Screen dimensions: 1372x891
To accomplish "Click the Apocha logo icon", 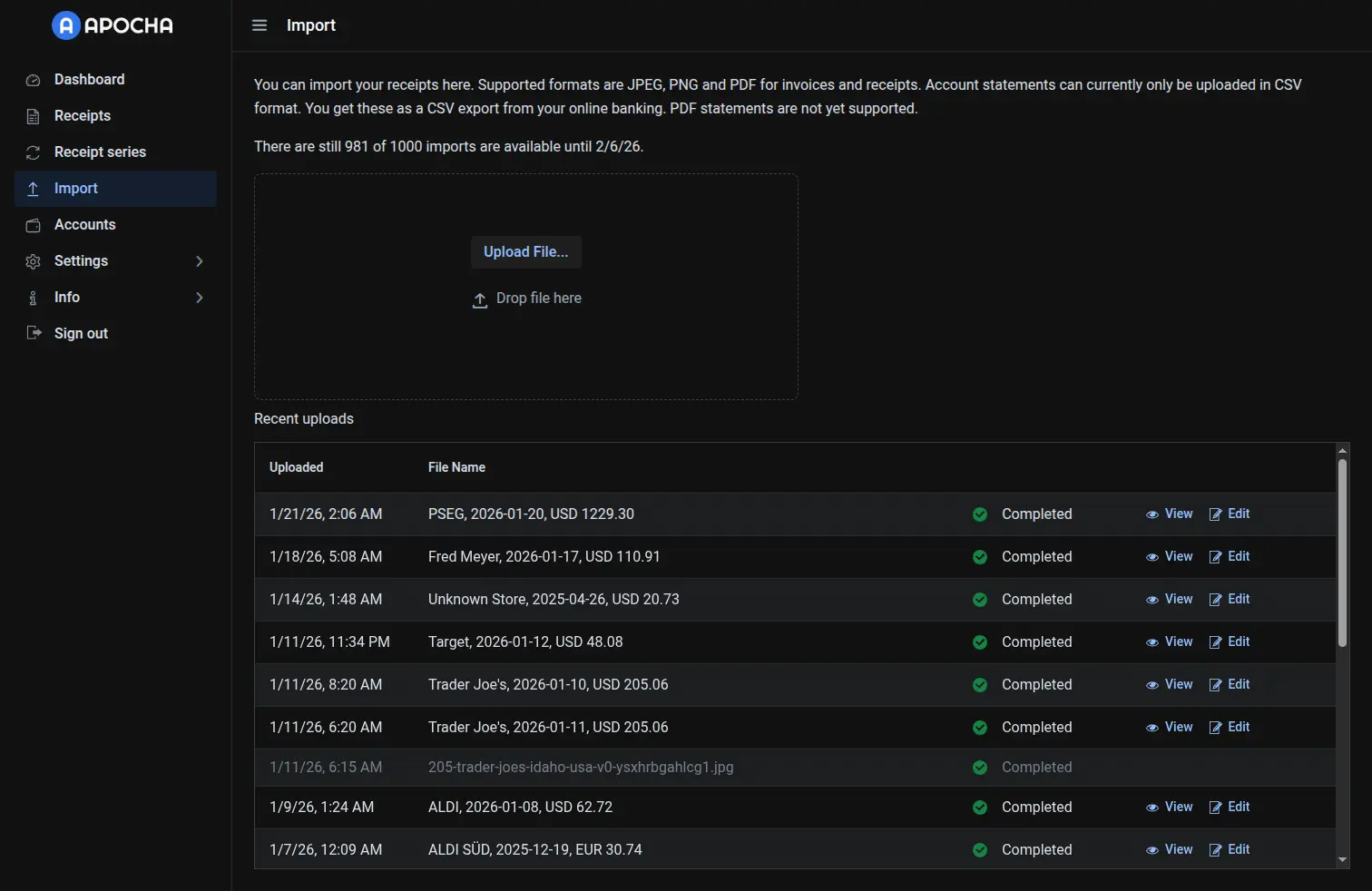I will pyautogui.click(x=64, y=25).
